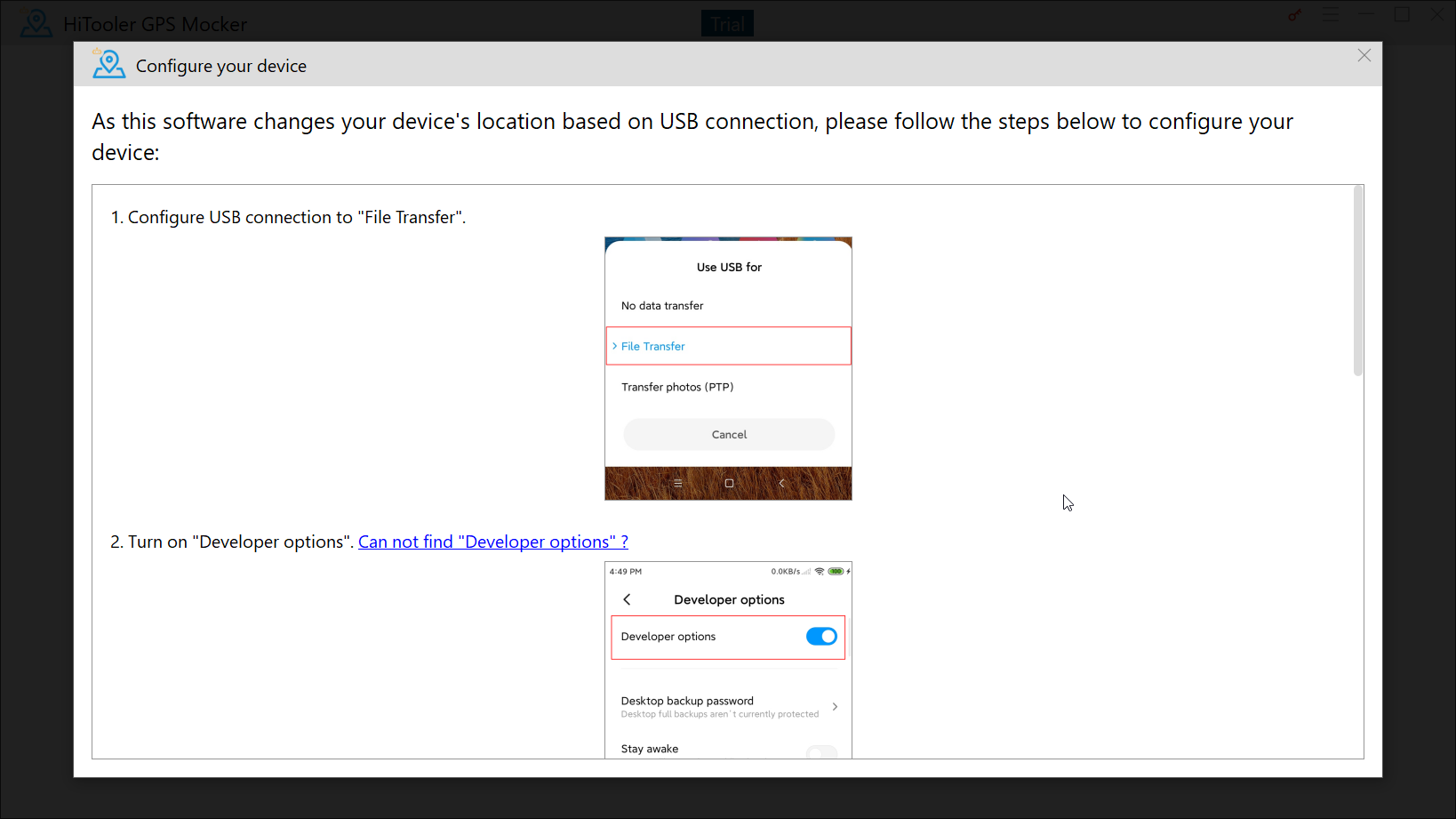
Task: Click the phone home square icon
Action: tap(729, 484)
